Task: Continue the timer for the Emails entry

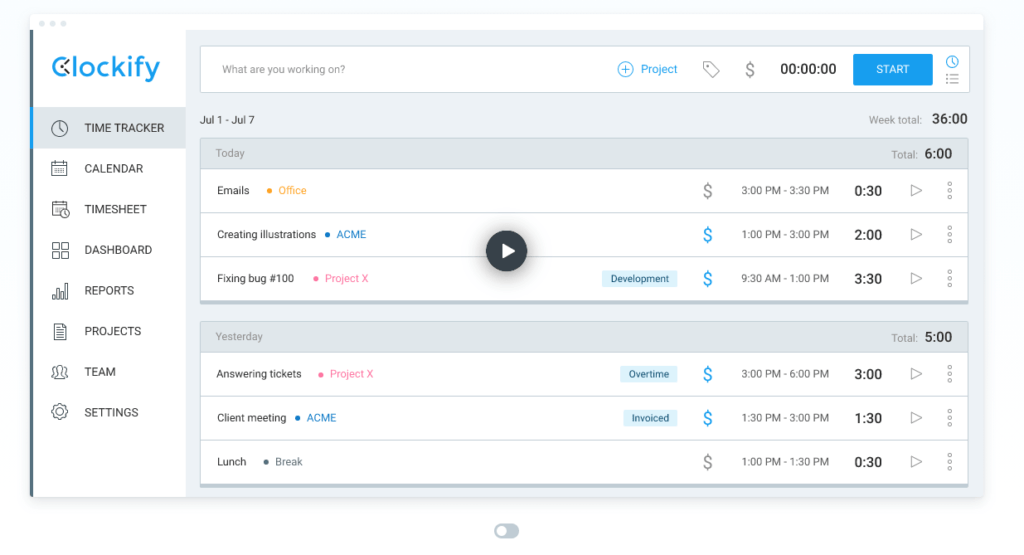Action: coord(916,191)
